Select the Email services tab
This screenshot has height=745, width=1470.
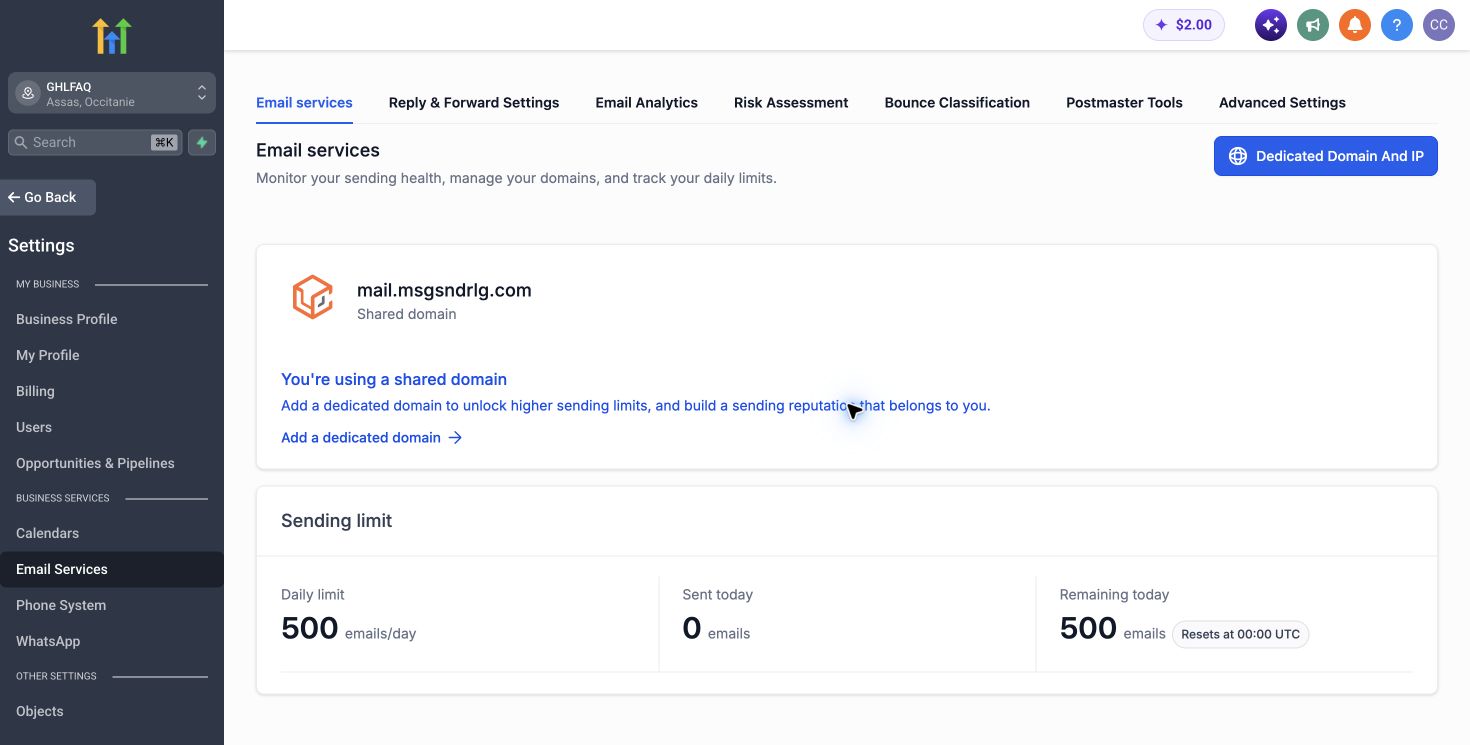point(304,102)
